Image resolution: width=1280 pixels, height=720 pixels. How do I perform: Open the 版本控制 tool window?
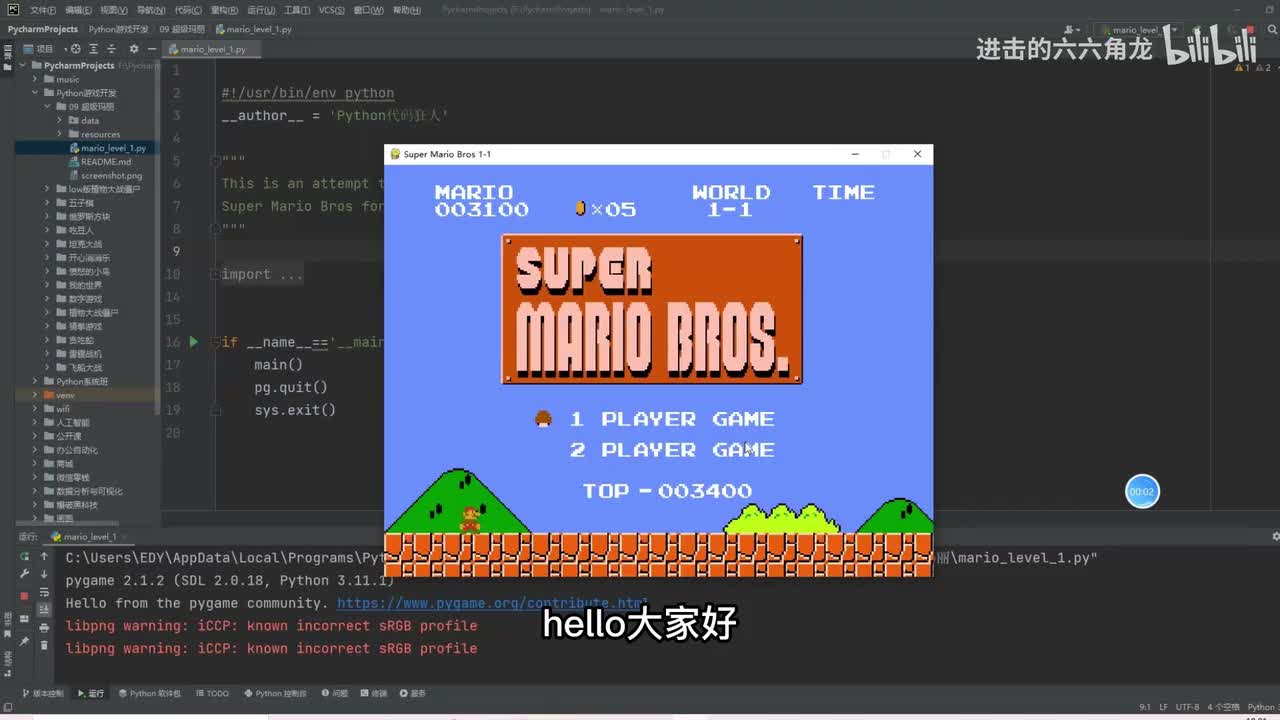click(x=42, y=693)
